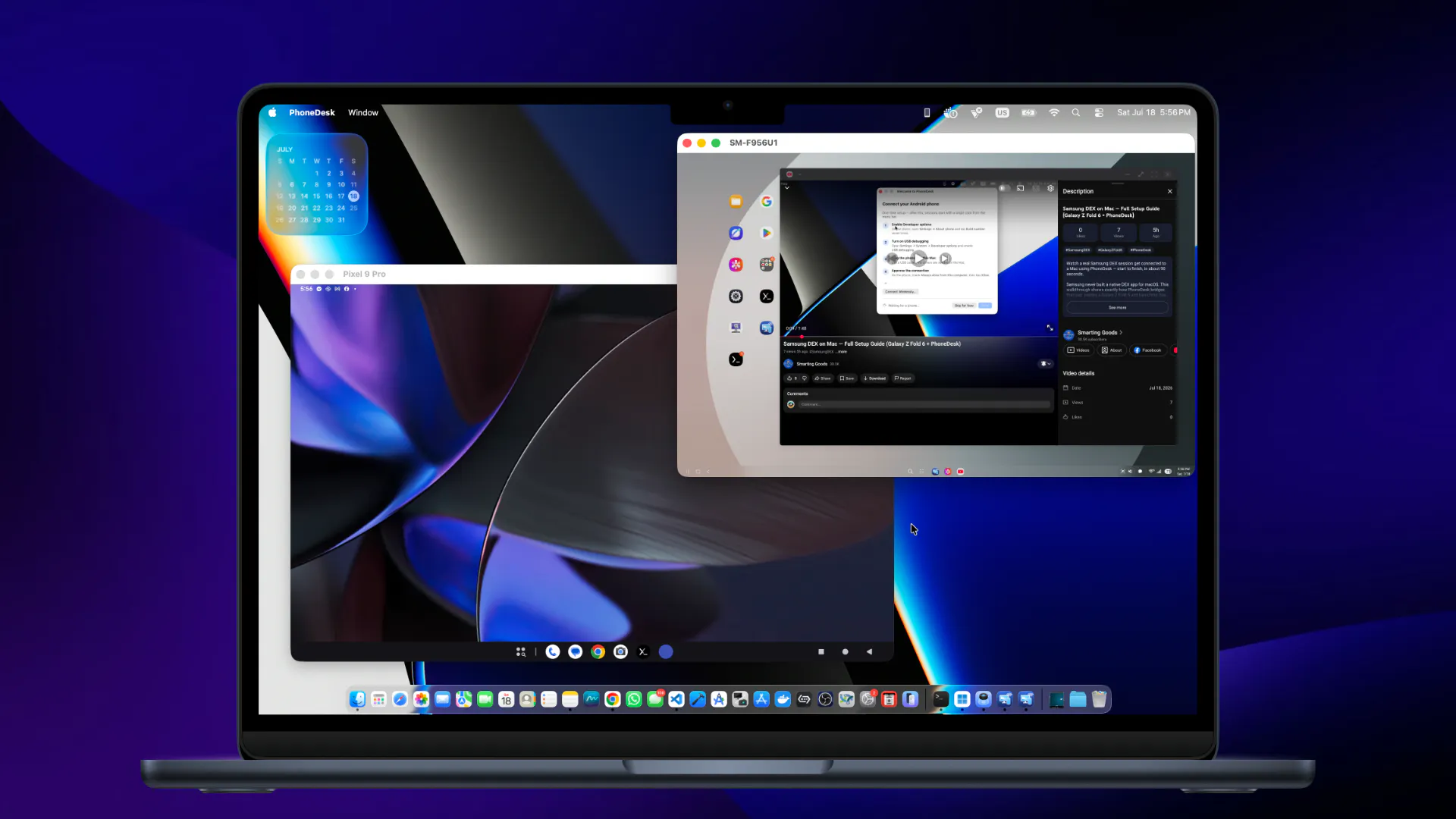Collapse the player using the top-left chevron

click(787, 188)
